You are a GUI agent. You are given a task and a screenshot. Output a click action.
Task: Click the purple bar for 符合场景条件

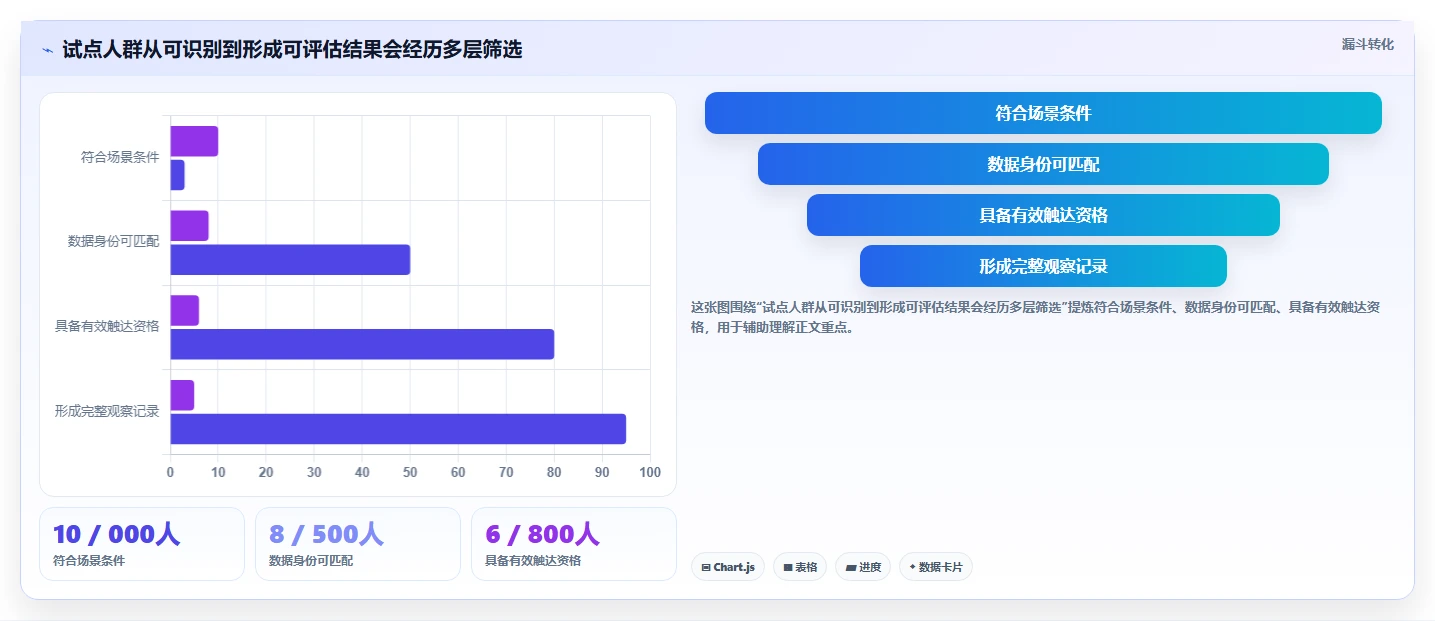pyautogui.click(x=194, y=141)
